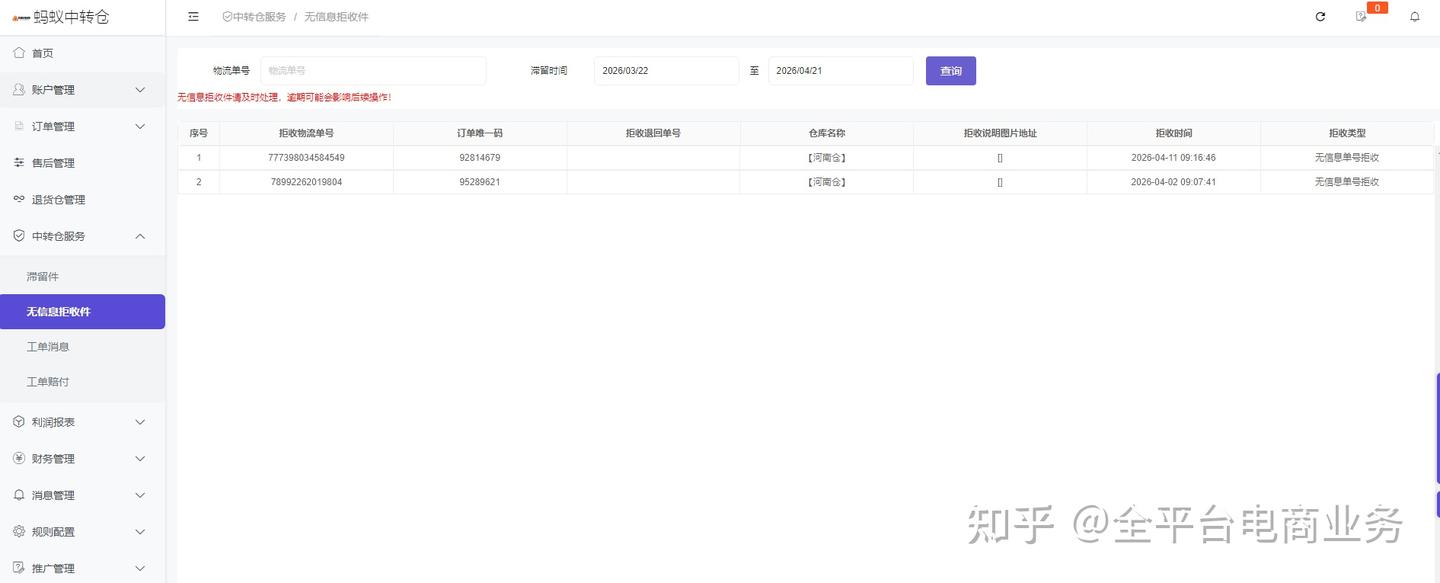
Task: Click the tracking number 777398034584549
Action: click(x=306, y=158)
